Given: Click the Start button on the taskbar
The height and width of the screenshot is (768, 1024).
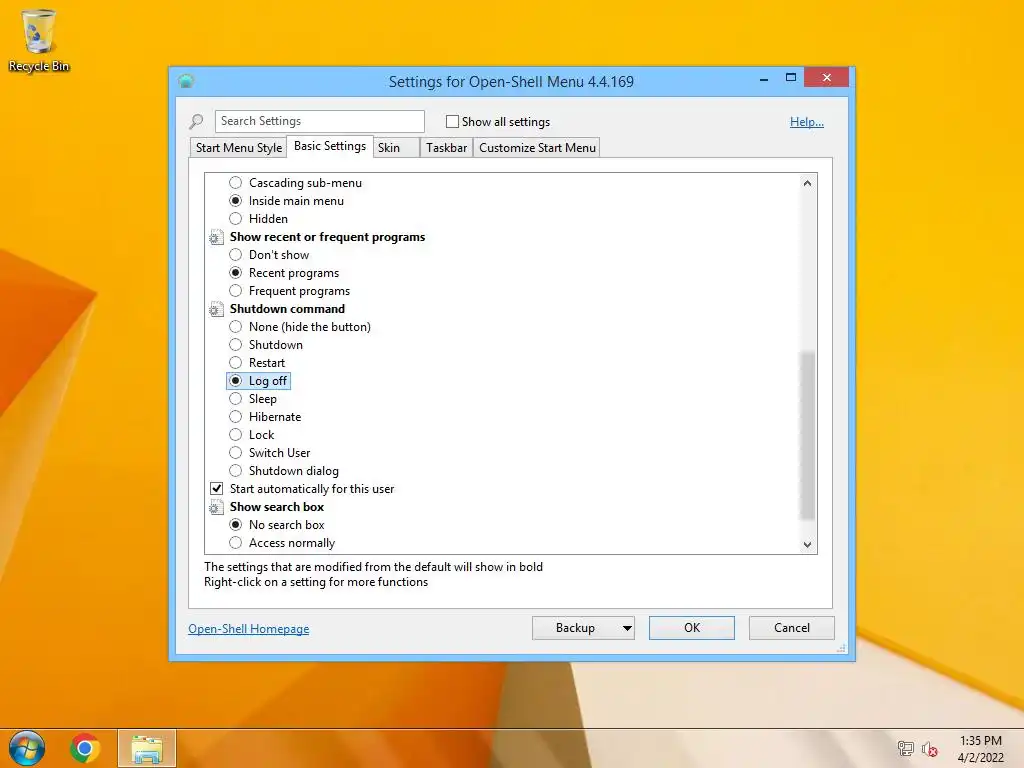Looking at the screenshot, I should point(27,748).
